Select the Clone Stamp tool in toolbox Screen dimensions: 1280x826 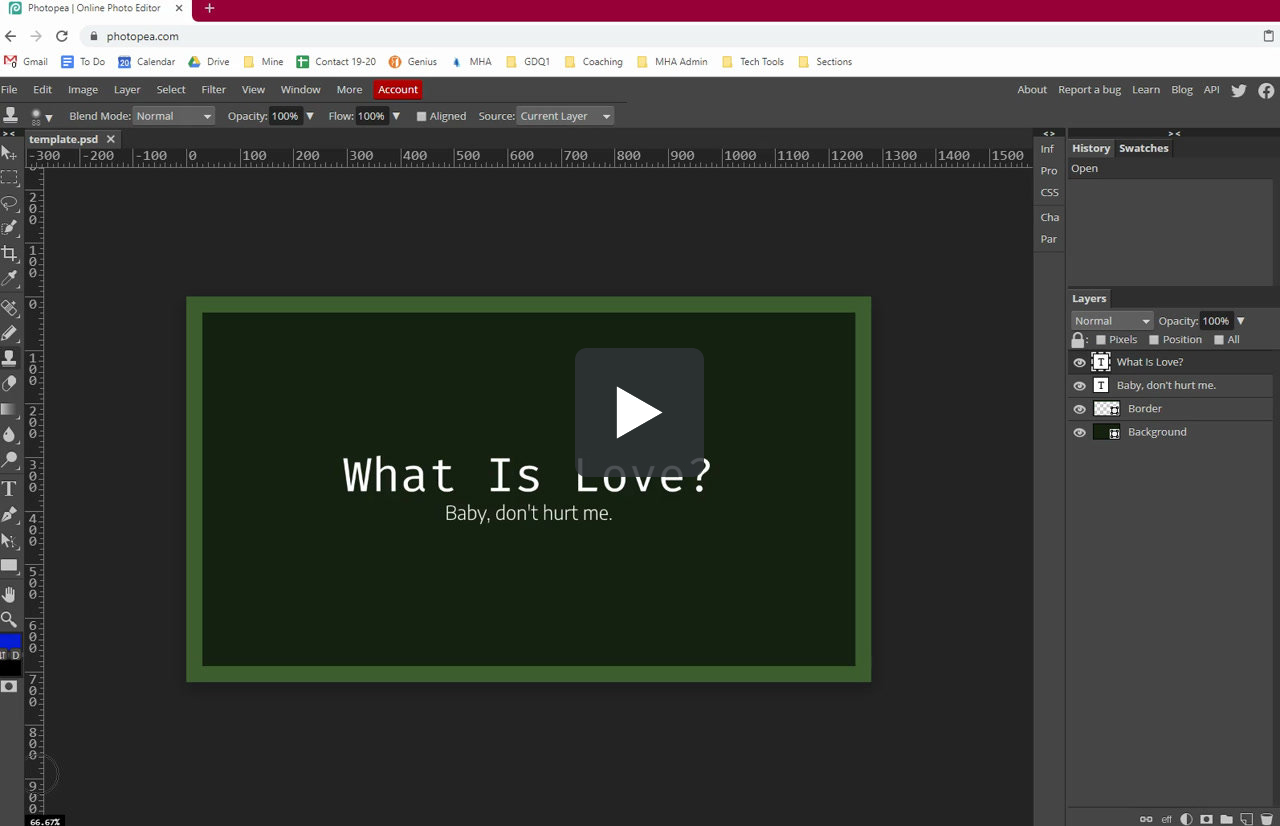point(9,358)
